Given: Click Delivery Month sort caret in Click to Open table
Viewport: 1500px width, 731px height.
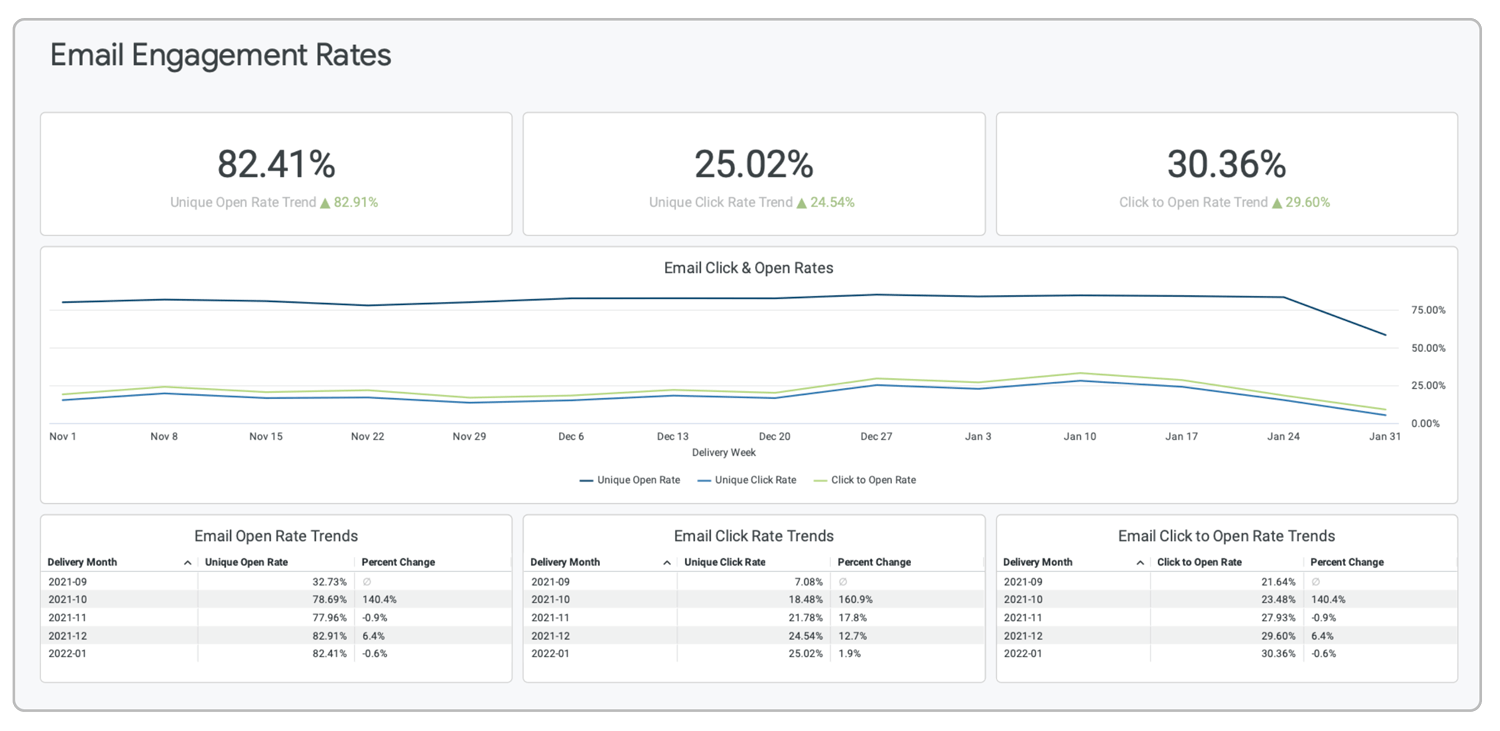Looking at the screenshot, I should point(1139,563).
